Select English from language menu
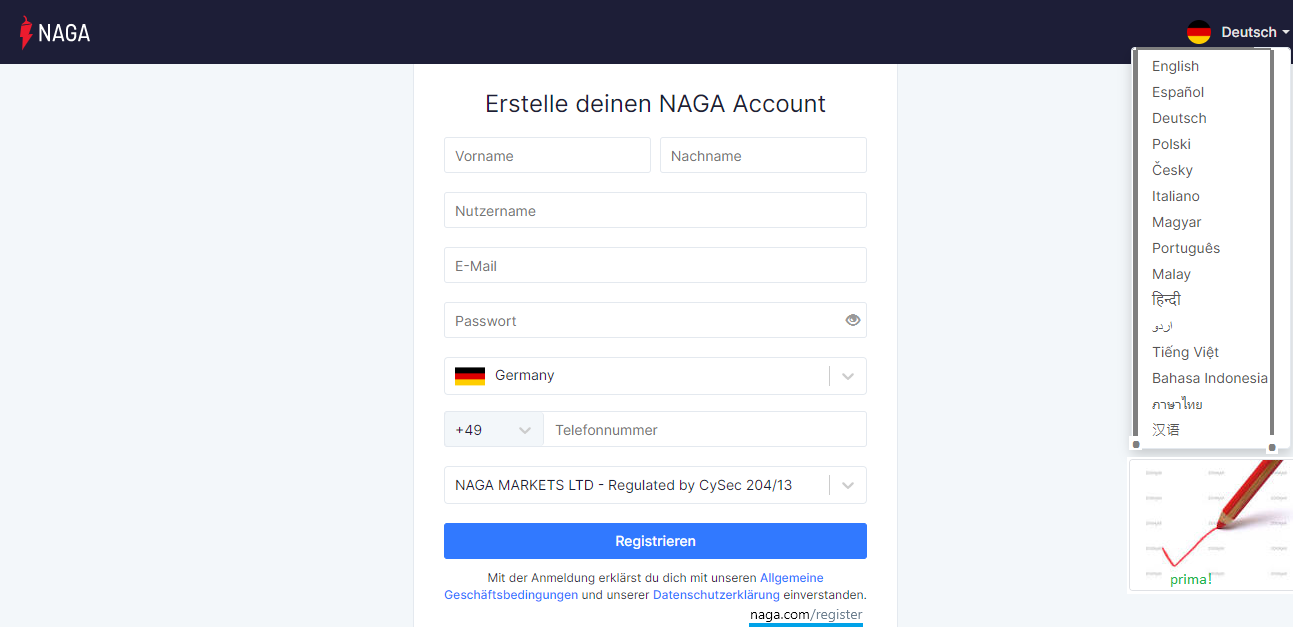 (1175, 66)
